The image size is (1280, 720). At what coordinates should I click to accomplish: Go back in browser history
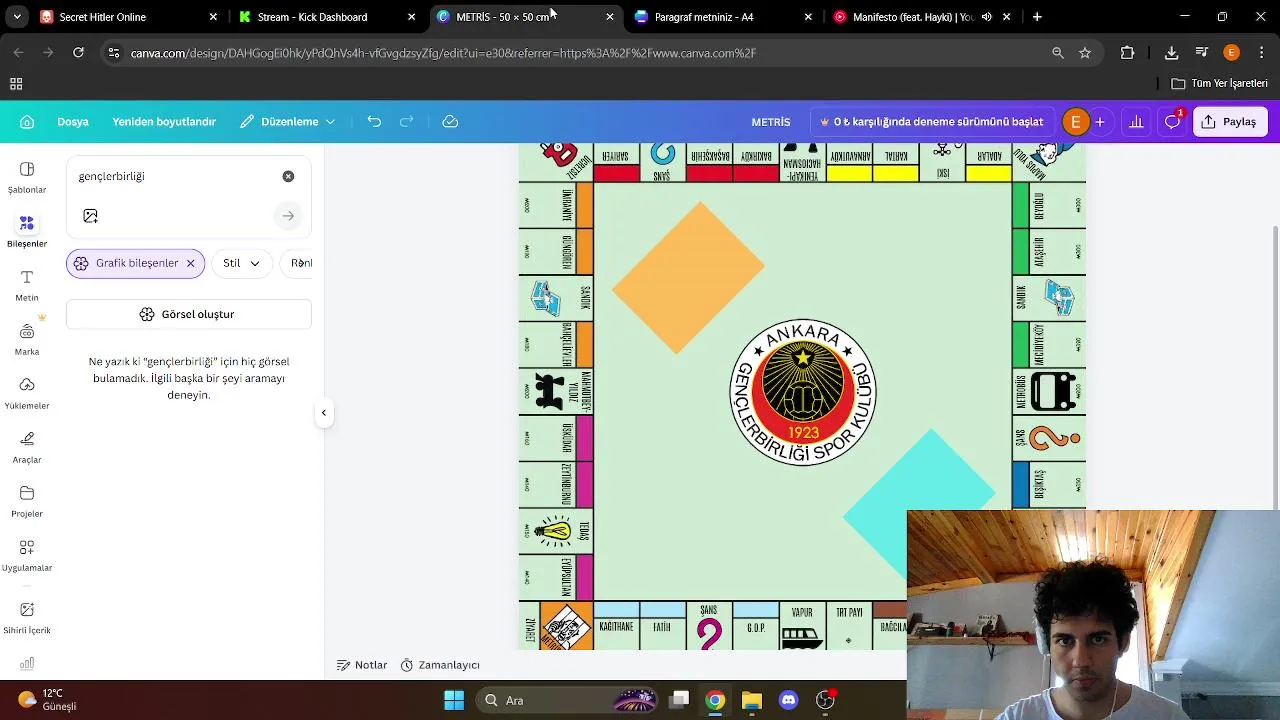pyautogui.click(x=18, y=53)
